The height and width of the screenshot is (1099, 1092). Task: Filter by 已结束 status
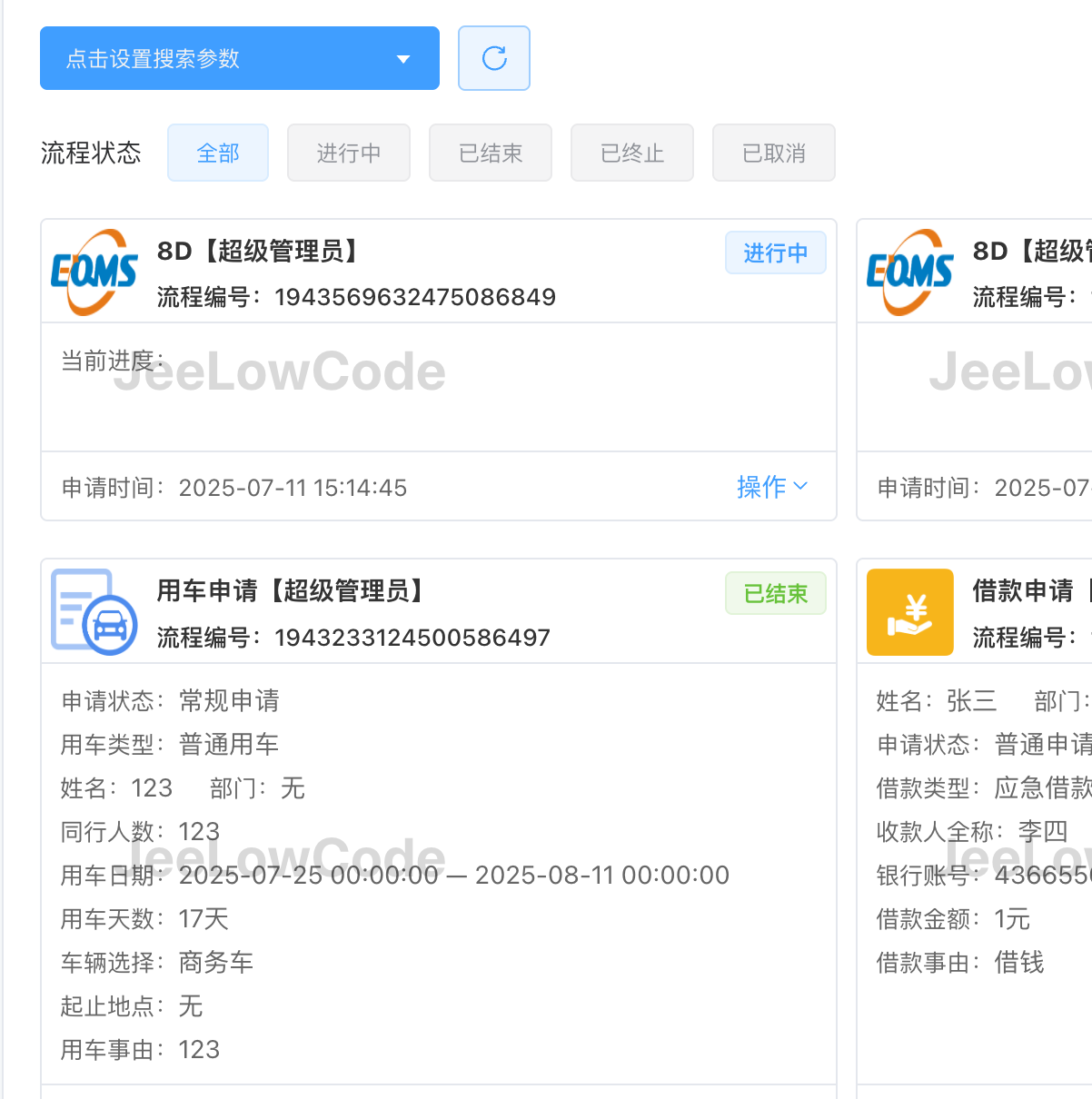click(491, 153)
